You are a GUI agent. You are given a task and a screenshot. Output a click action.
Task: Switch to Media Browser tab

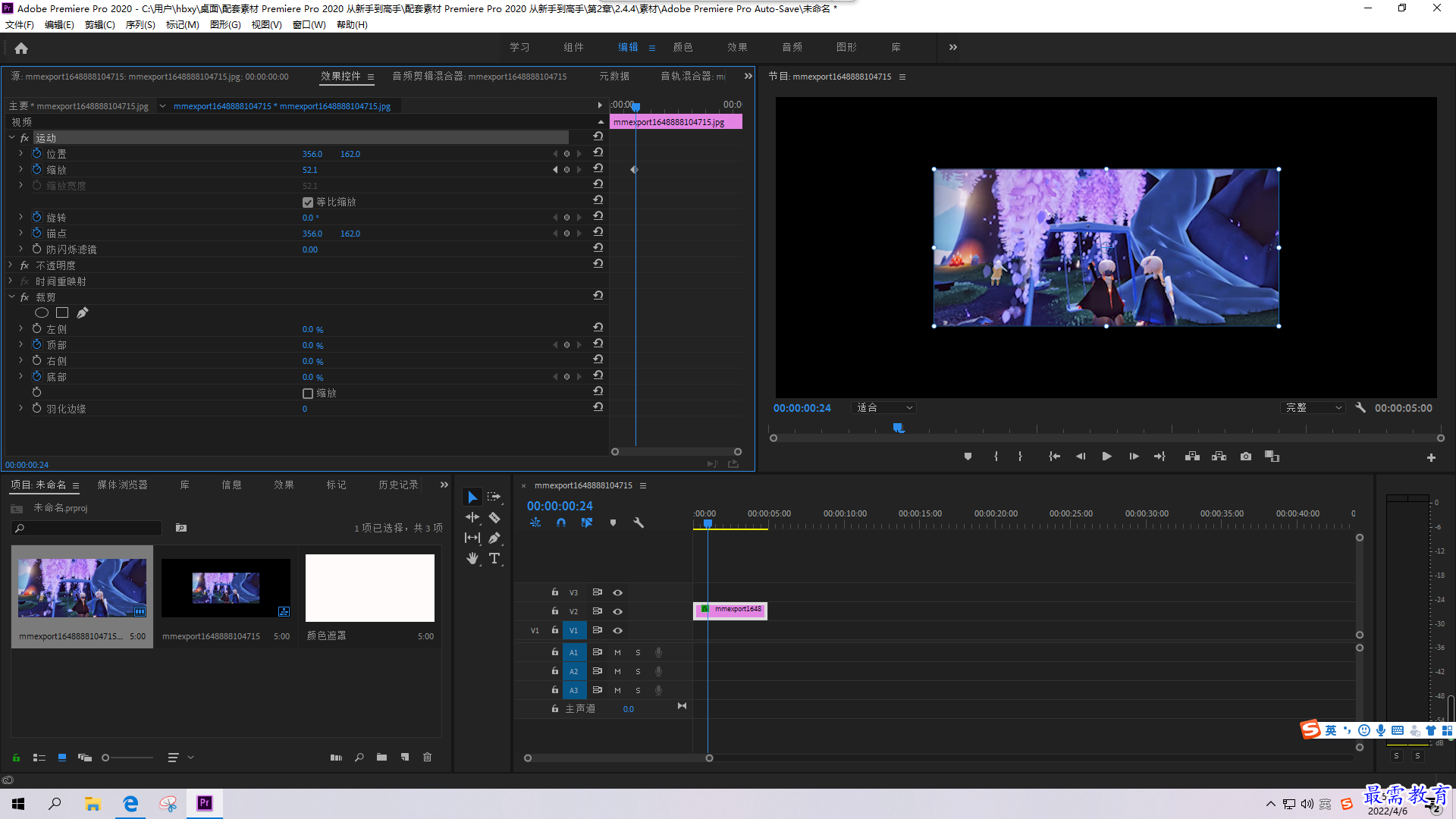[122, 485]
